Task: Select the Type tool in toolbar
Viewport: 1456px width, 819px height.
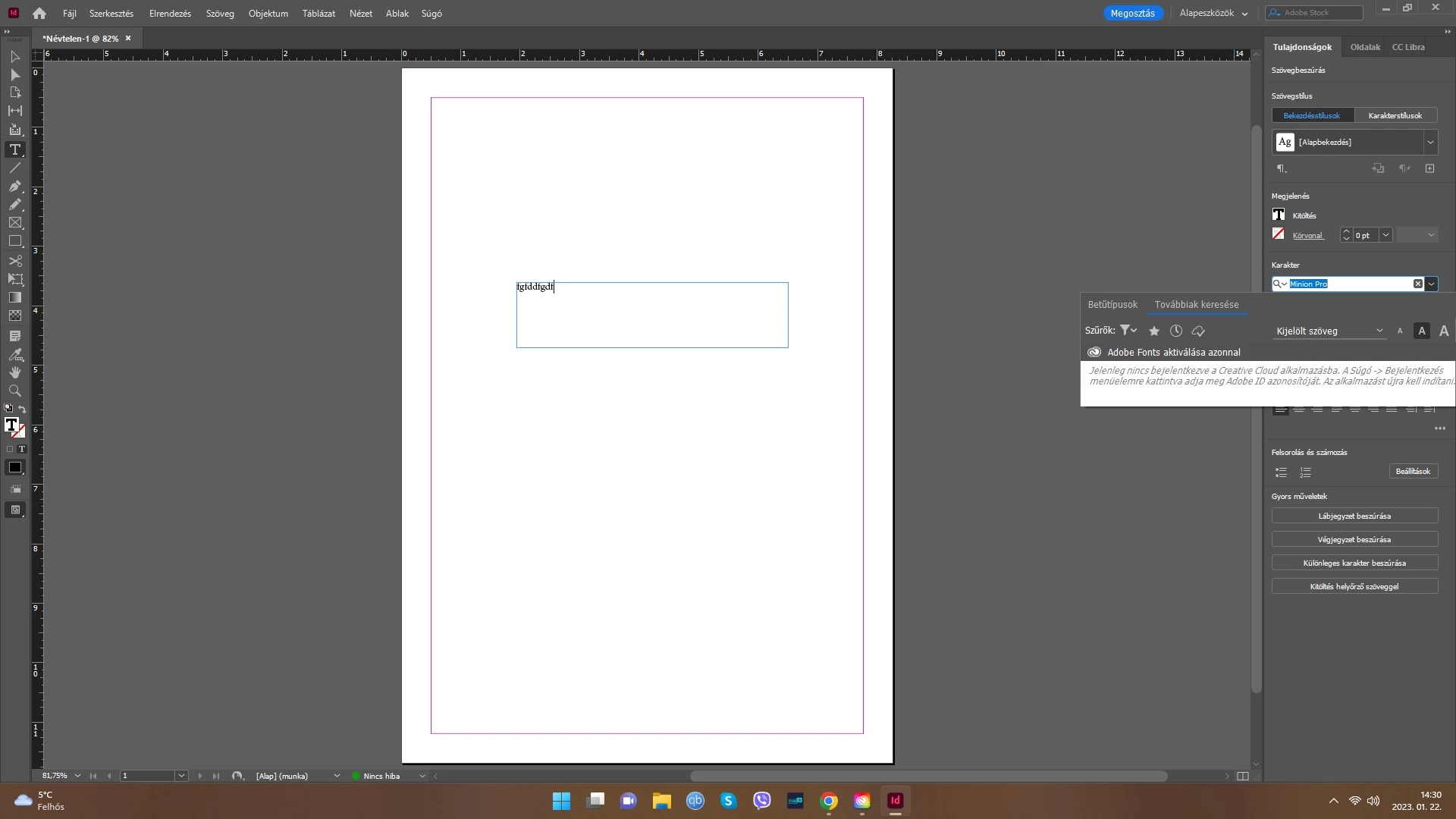Action: click(x=14, y=149)
